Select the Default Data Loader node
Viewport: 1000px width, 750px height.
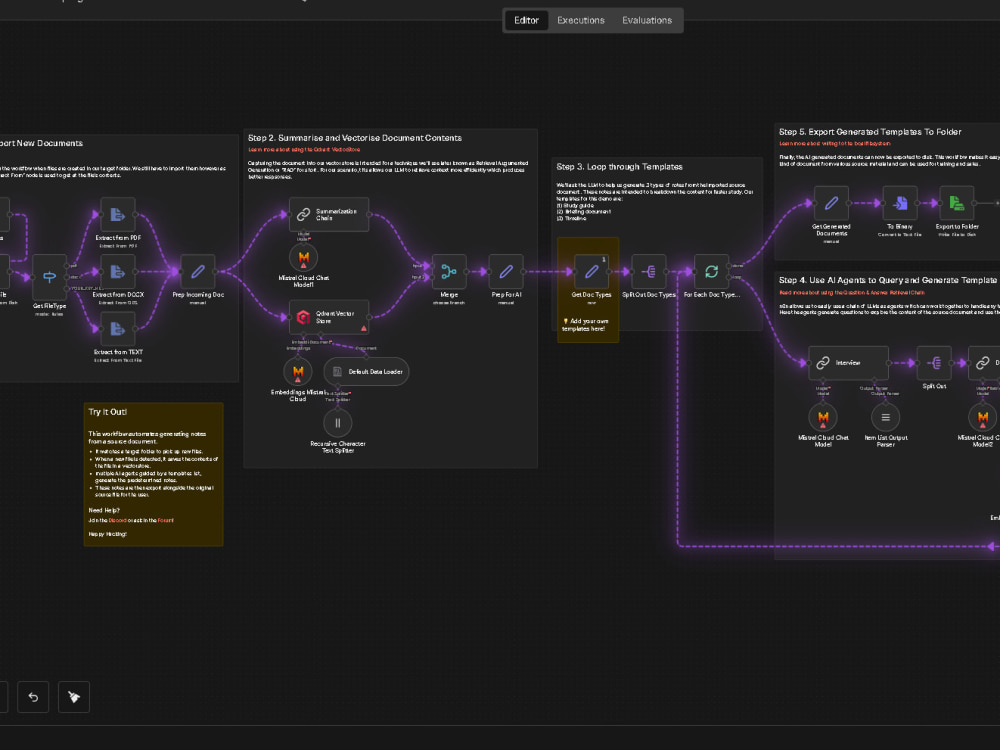(366, 372)
